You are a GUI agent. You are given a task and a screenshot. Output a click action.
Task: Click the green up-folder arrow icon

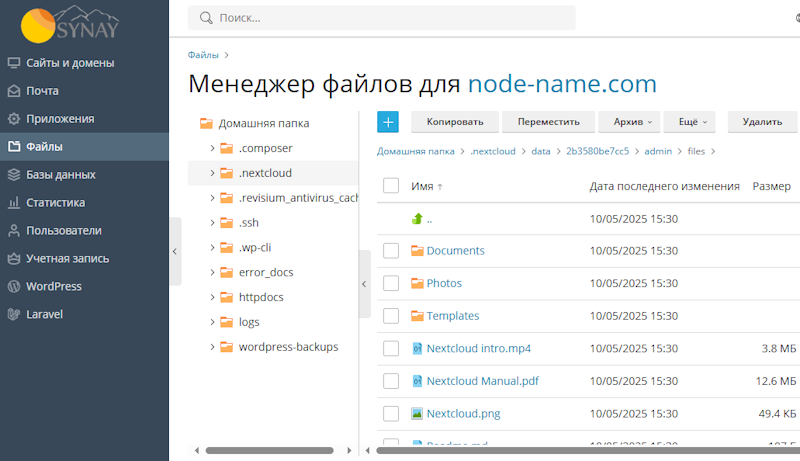417,219
